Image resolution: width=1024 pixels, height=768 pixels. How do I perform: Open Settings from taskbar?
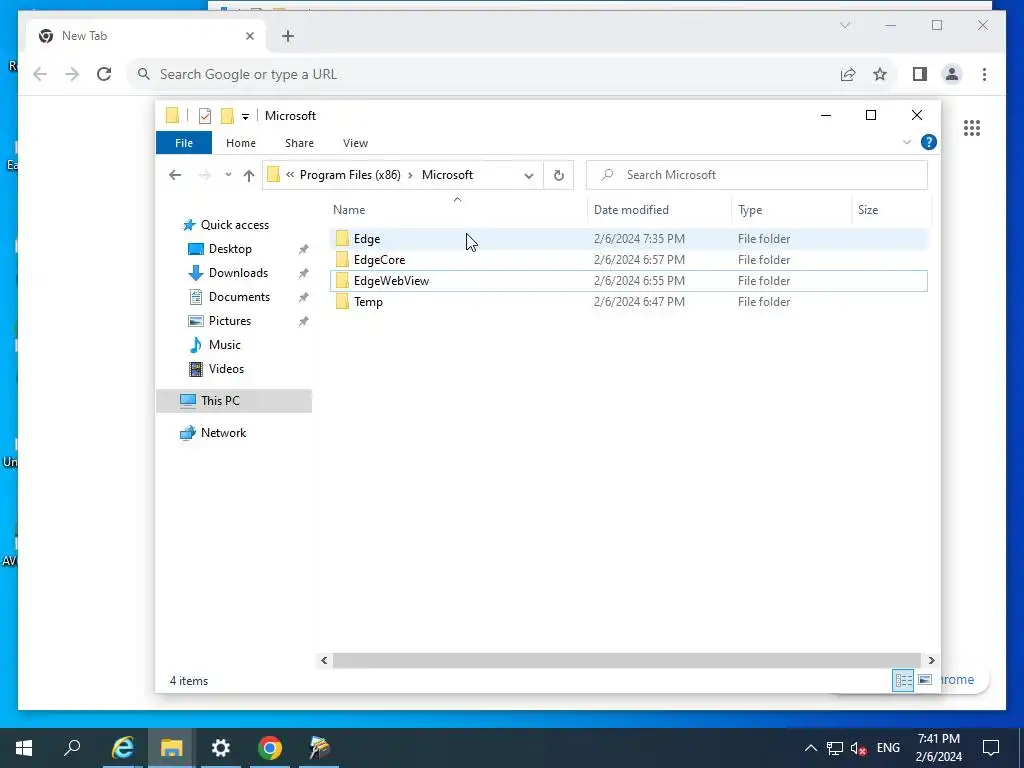pos(221,748)
